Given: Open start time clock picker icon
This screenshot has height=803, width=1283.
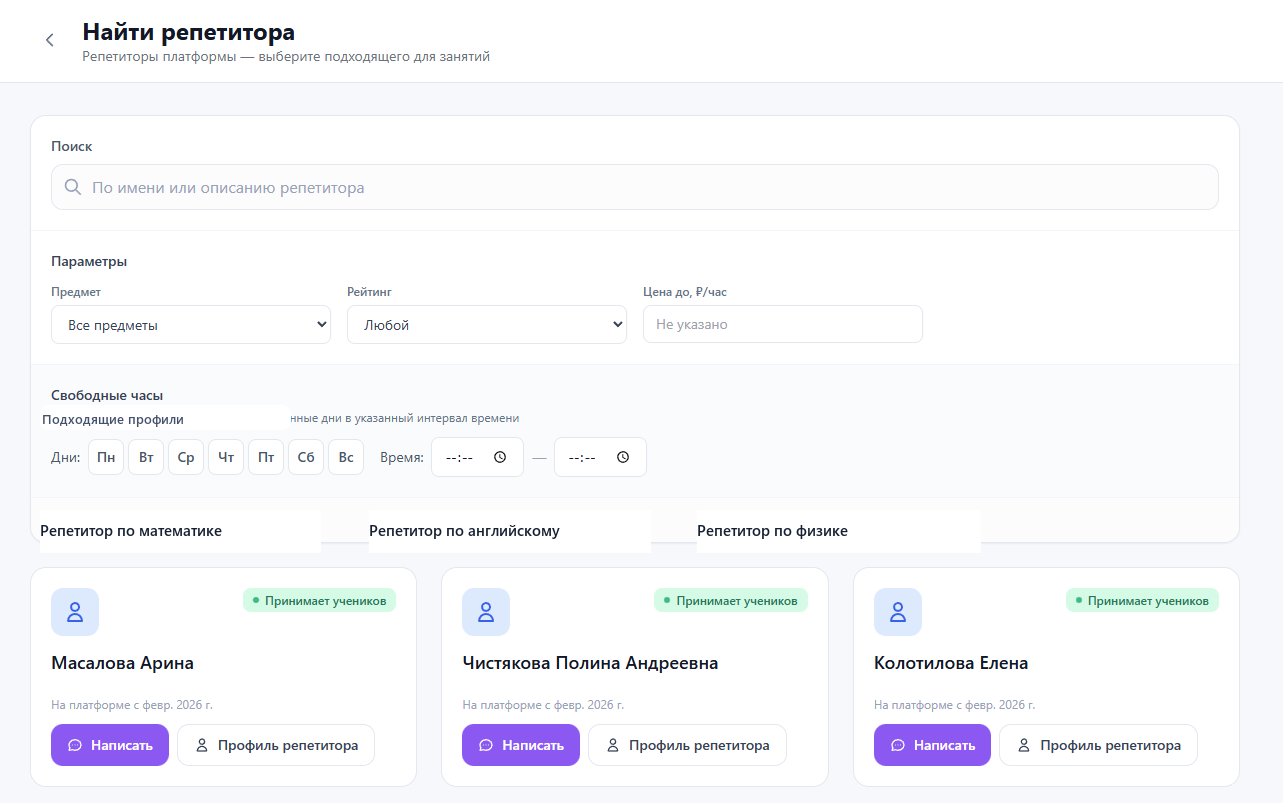Looking at the screenshot, I should pyautogui.click(x=500, y=457).
